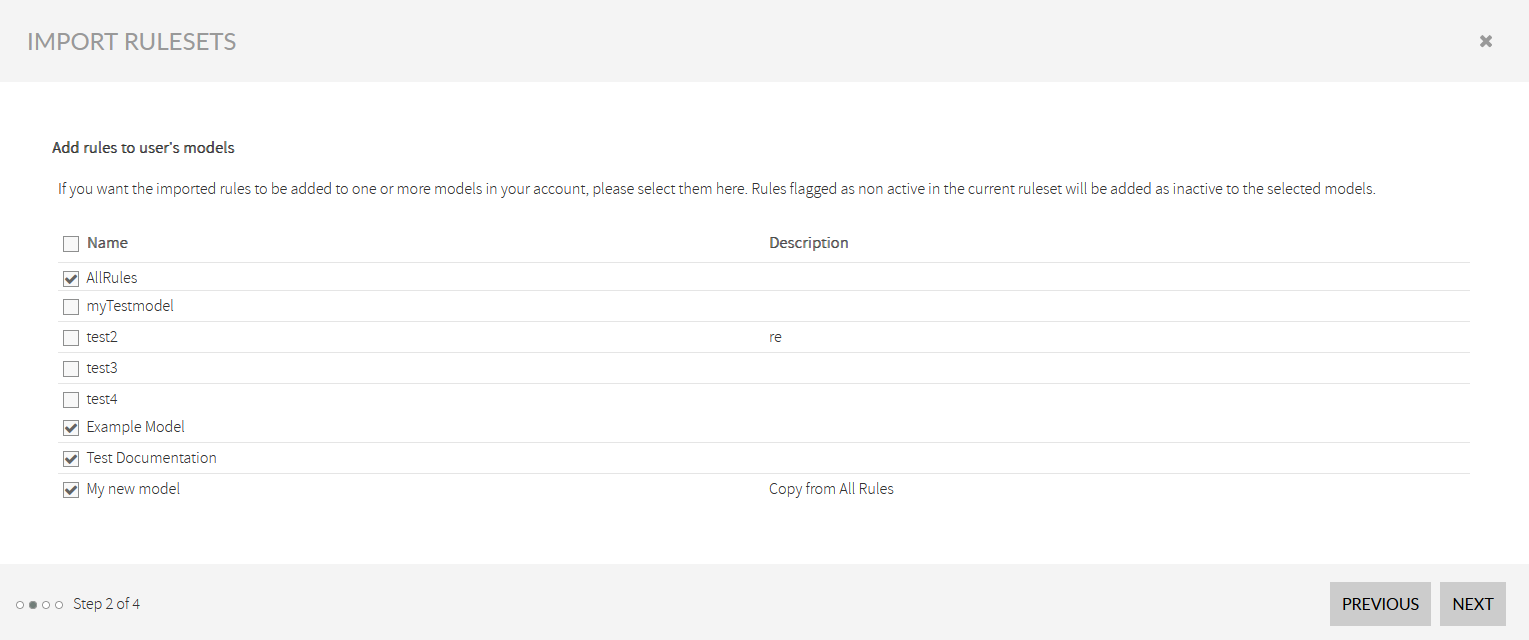This screenshot has height=640, width=1529.
Task: Click the Name column header
Action: coord(106,242)
